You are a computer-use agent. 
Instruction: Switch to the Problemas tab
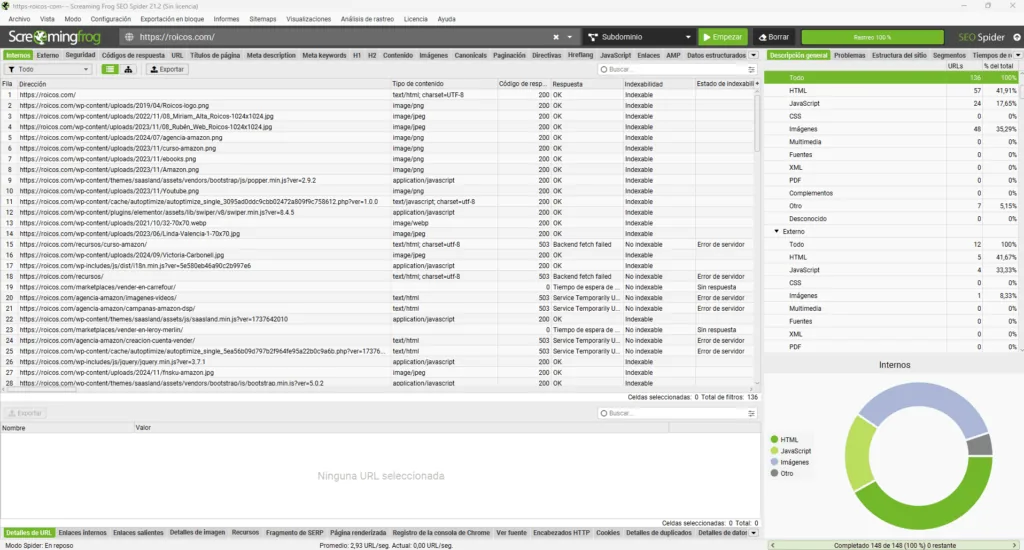pyautogui.click(x=850, y=56)
